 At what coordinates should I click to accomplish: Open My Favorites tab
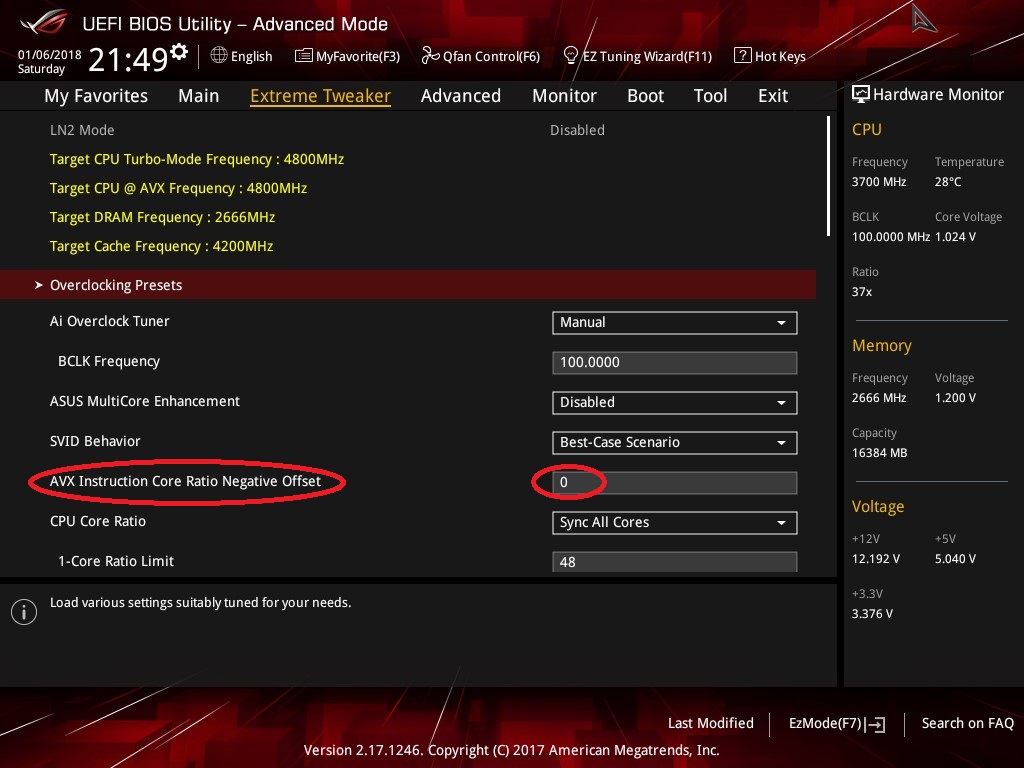point(96,96)
